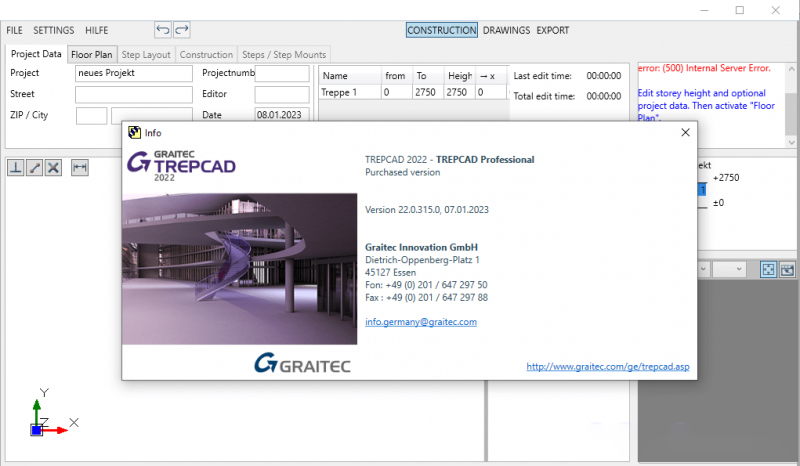Click the 'To' cell value 2750
Screen dimensions: 800x466
click(x=428, y=92)
